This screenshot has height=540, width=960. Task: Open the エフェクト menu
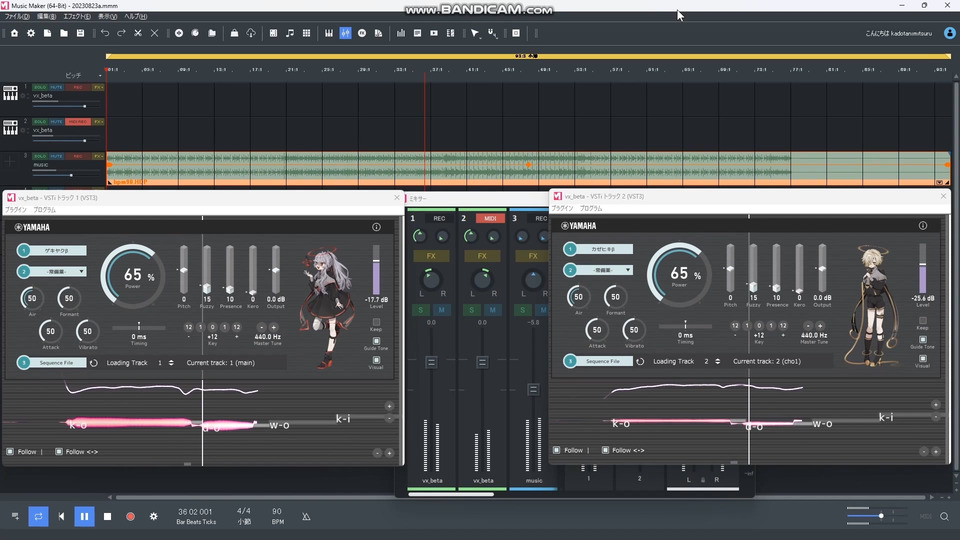click(x=75, y=17)
